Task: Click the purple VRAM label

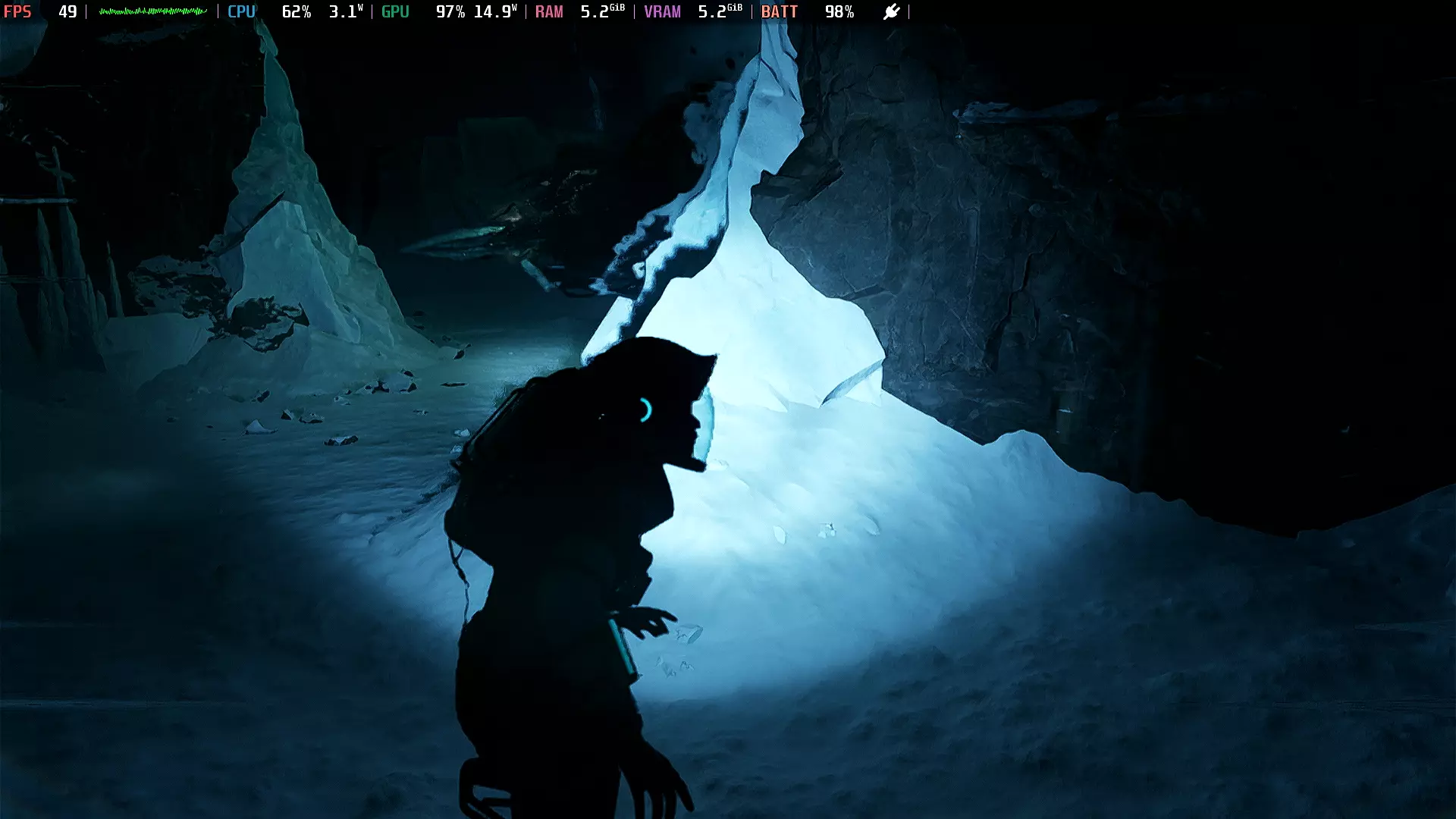Action: pos(662,11)
